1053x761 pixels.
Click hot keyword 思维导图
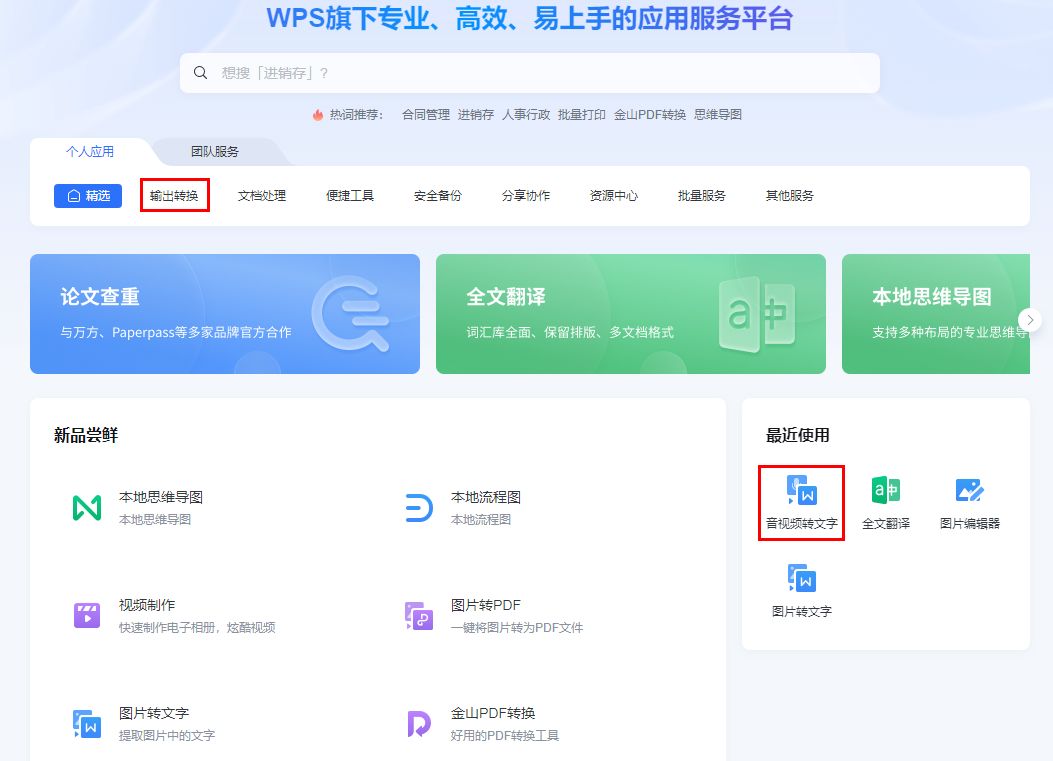tap(718, 115)
